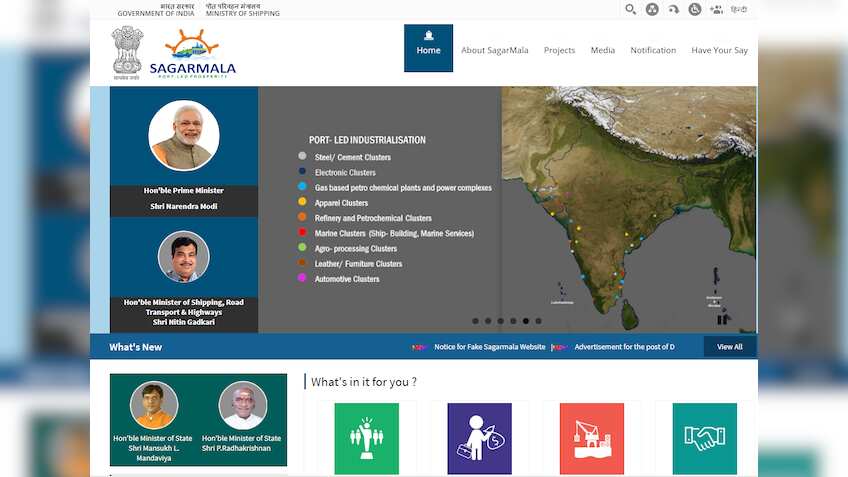
Task: Click the Steel/ Cement Clusters legend entry
Action: click(x=353, y=157)
